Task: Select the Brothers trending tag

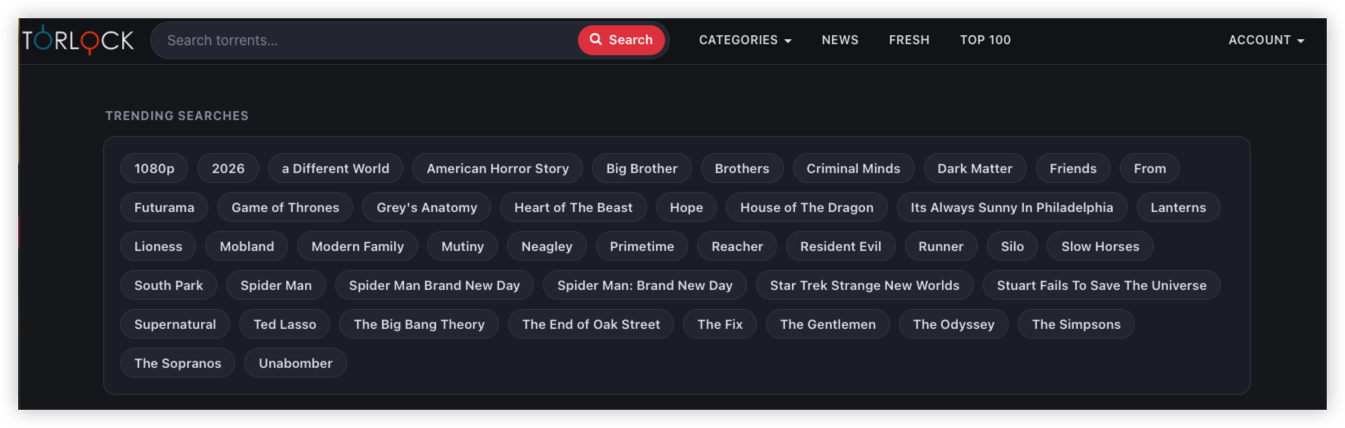Action: click(742, 168)
